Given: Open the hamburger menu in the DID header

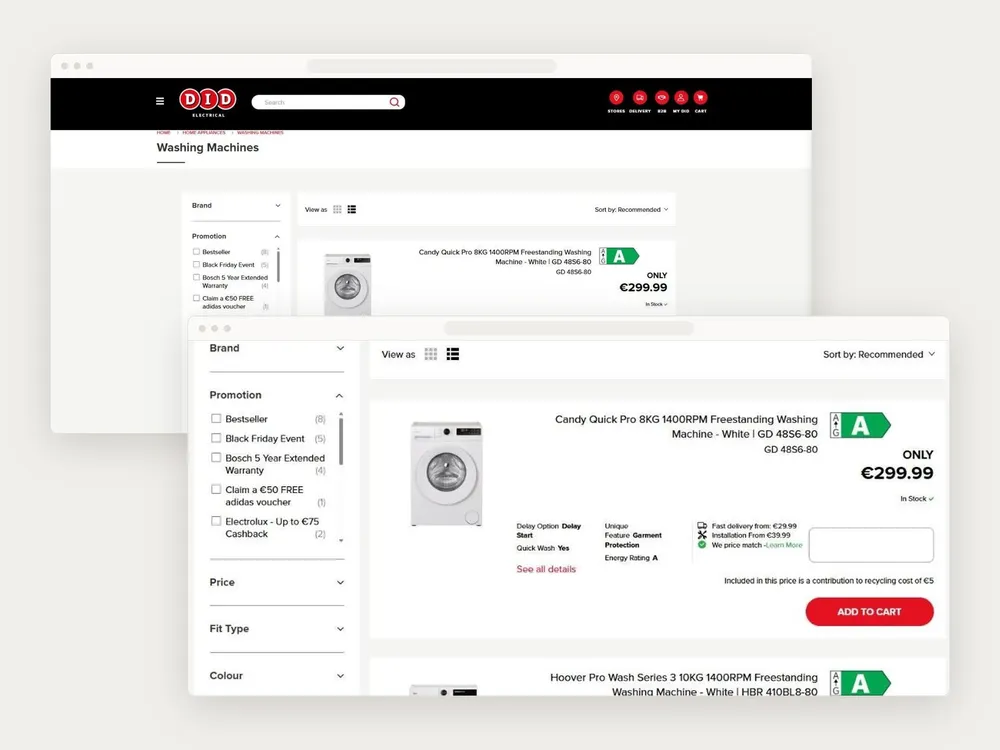Looking at the screenshot, I should click(x=160, y=101).
